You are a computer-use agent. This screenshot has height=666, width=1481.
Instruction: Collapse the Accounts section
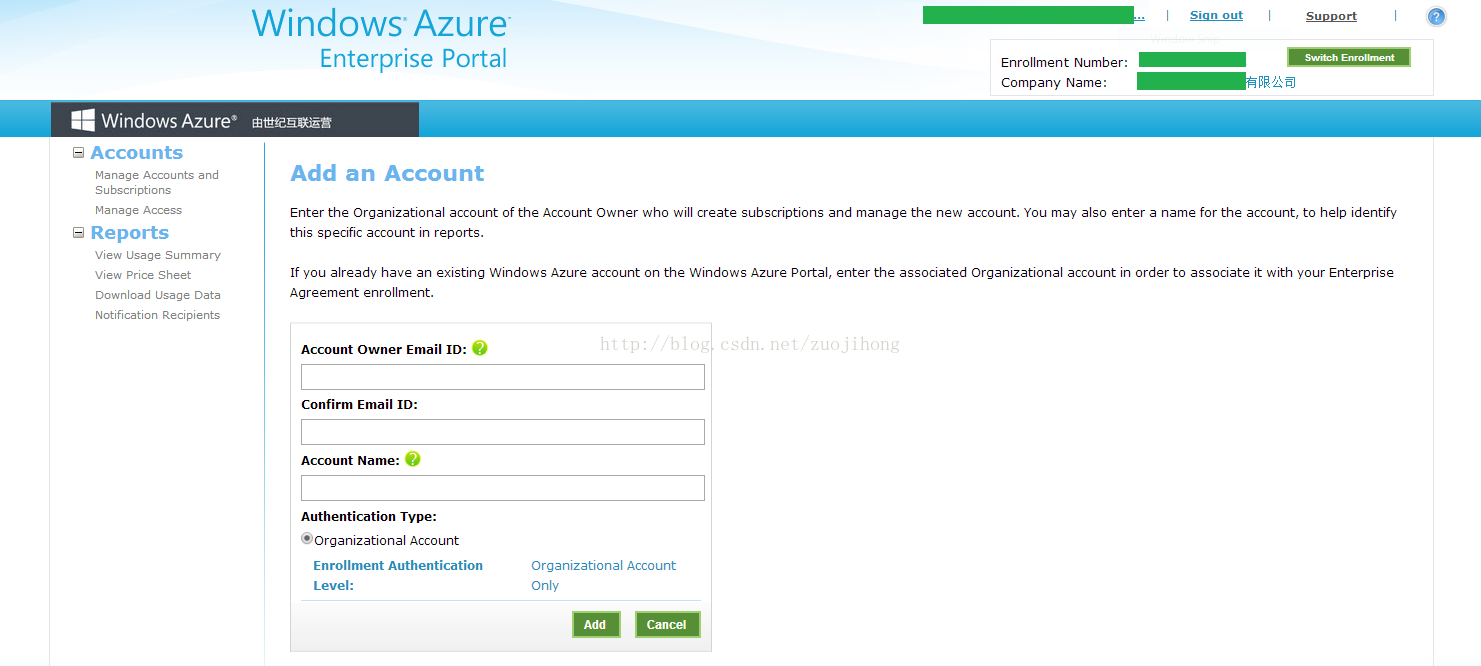[x=79, y=153]
